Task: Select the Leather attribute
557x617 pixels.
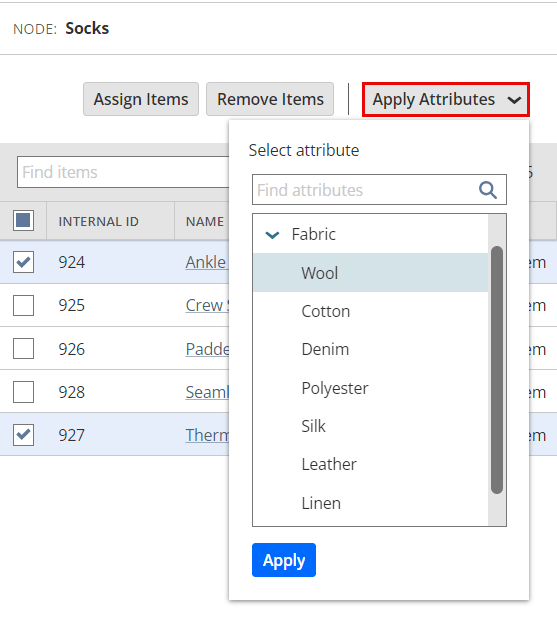Action: click(371, 464)
